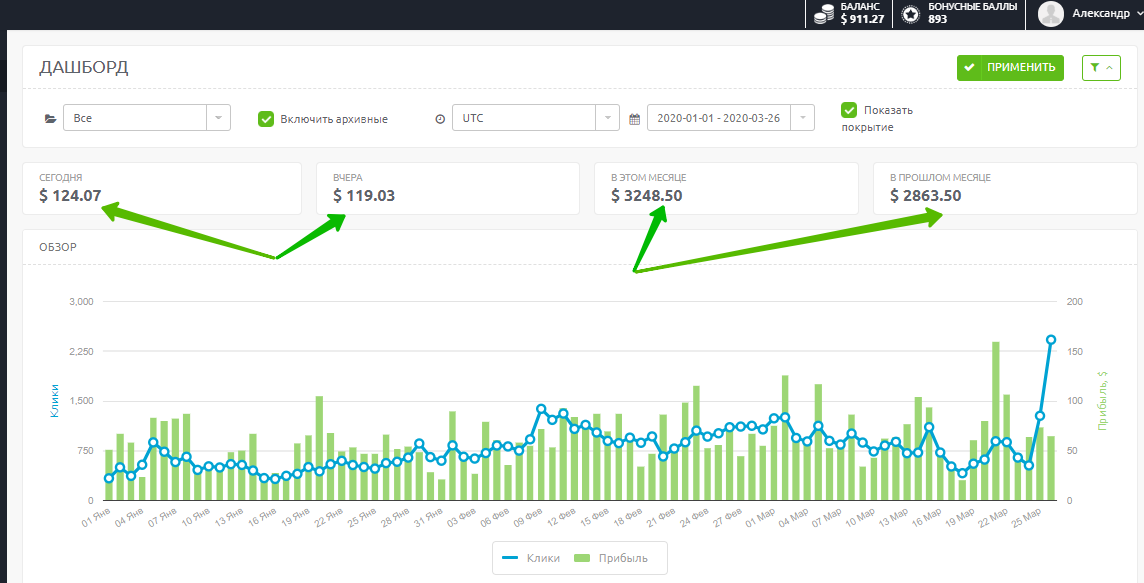This screenshot has height=583, width=1144.
Task: Click the vertical Прибыль, $ axis title
Action: click(x=1102, y=401)
